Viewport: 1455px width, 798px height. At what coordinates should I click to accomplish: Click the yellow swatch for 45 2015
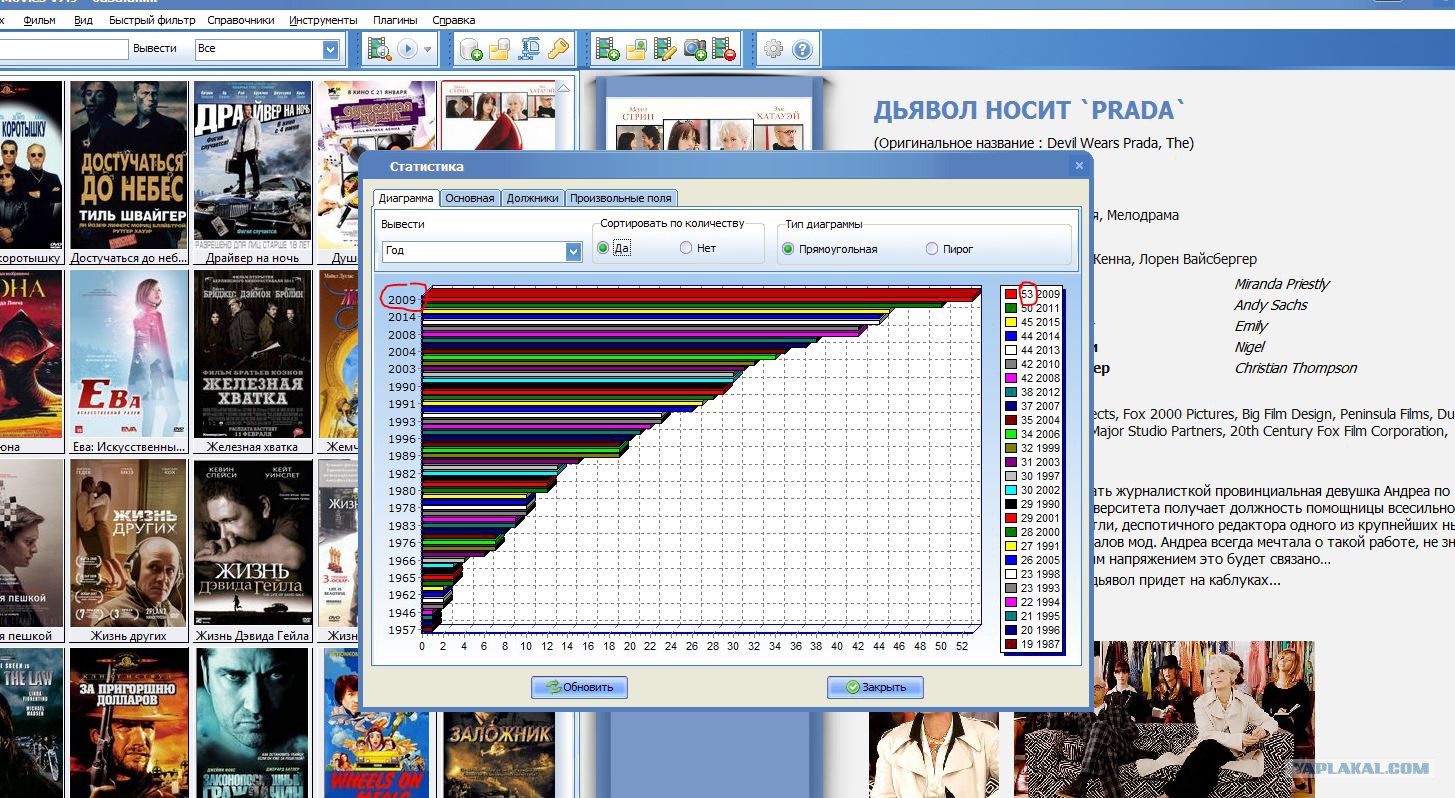1011,322
